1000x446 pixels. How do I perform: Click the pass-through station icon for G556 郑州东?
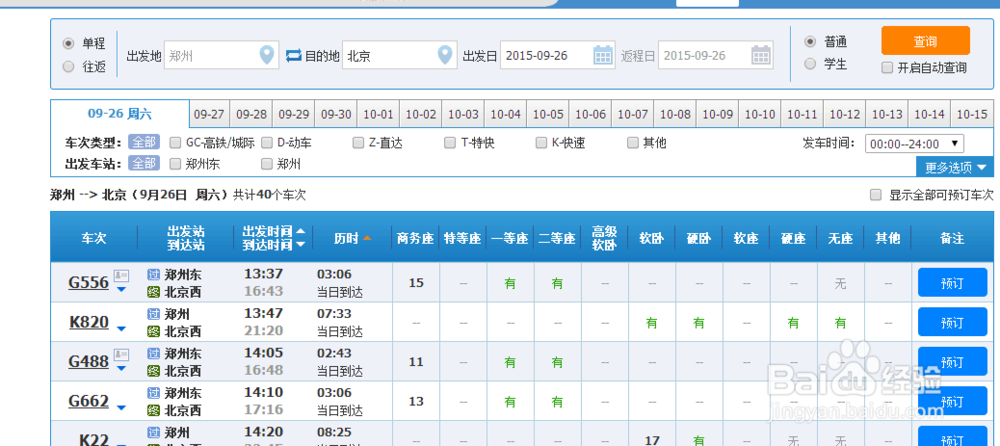pos(153,274)
